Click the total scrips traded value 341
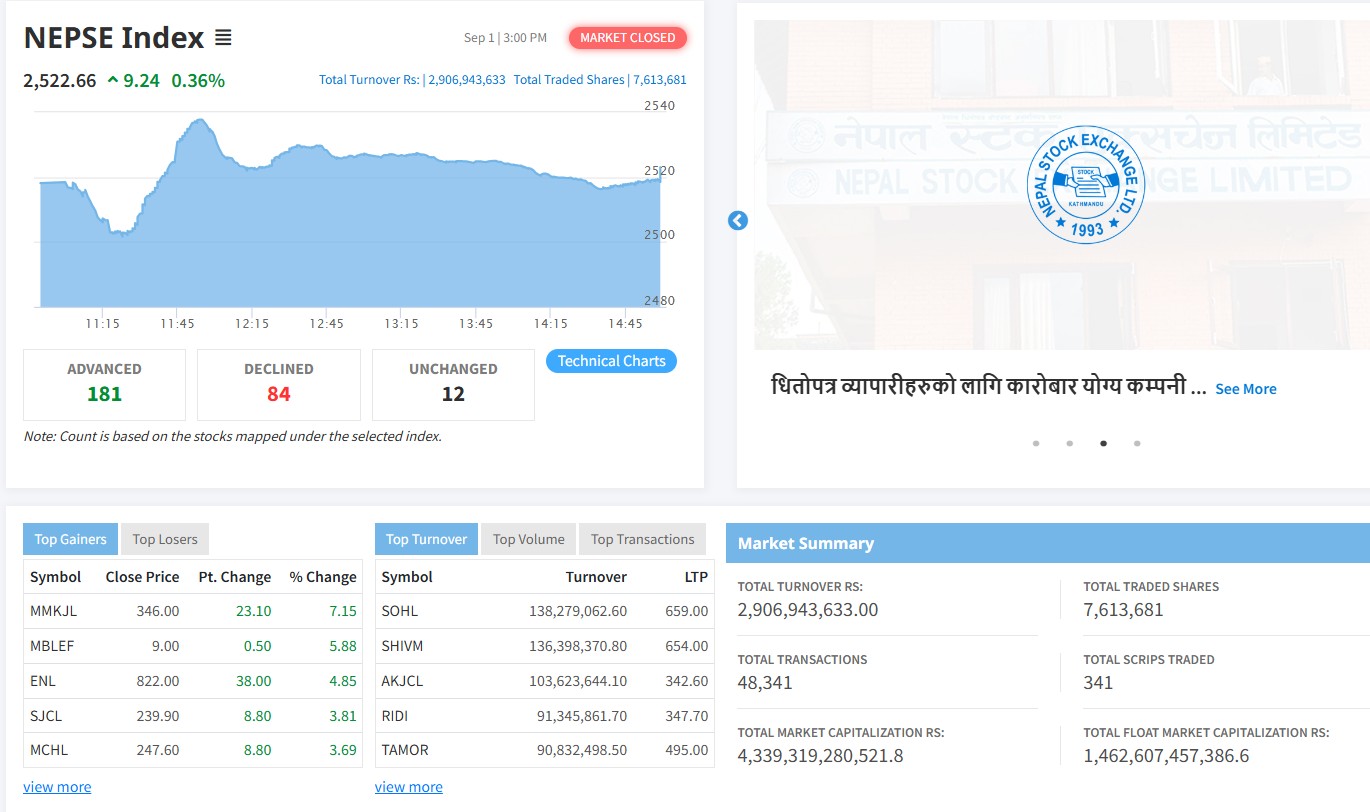The width and height of the screenshot is (1370, 812). pos(1098,683)
